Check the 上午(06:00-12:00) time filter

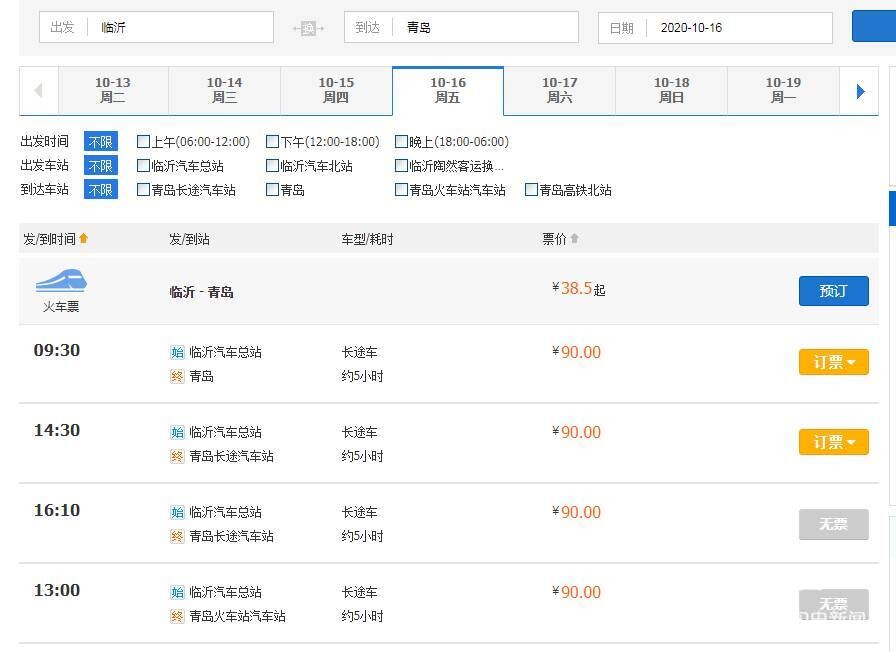tap(143, 142)
